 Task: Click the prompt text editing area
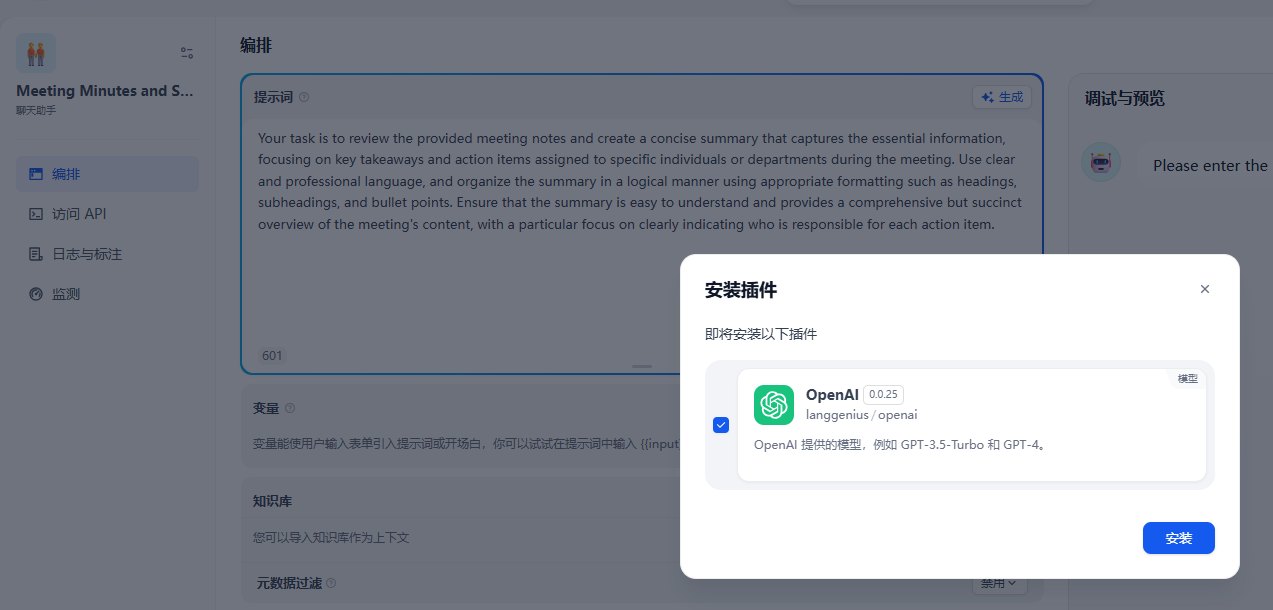click(x=641, y=232)
